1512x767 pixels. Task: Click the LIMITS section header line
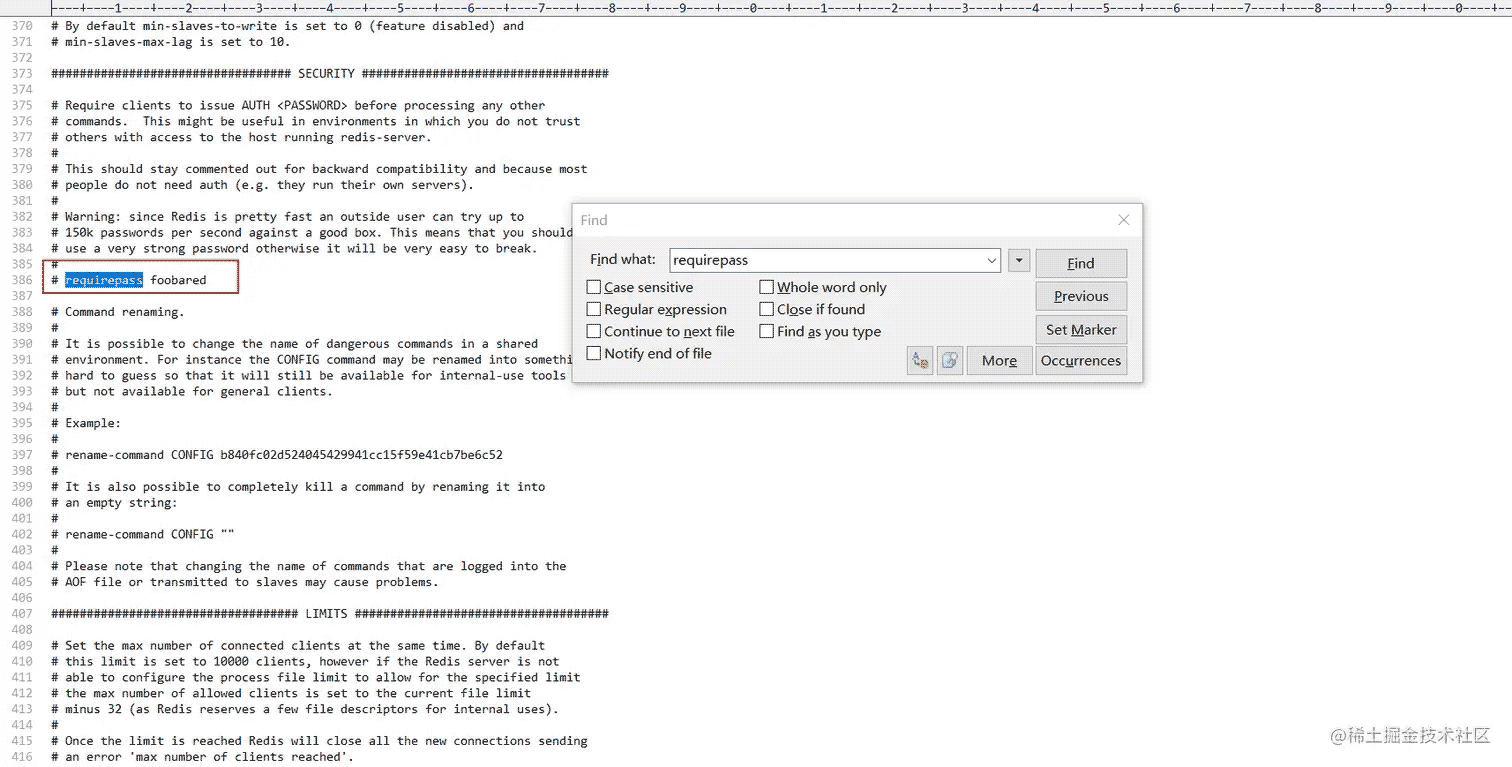[330, 614]
